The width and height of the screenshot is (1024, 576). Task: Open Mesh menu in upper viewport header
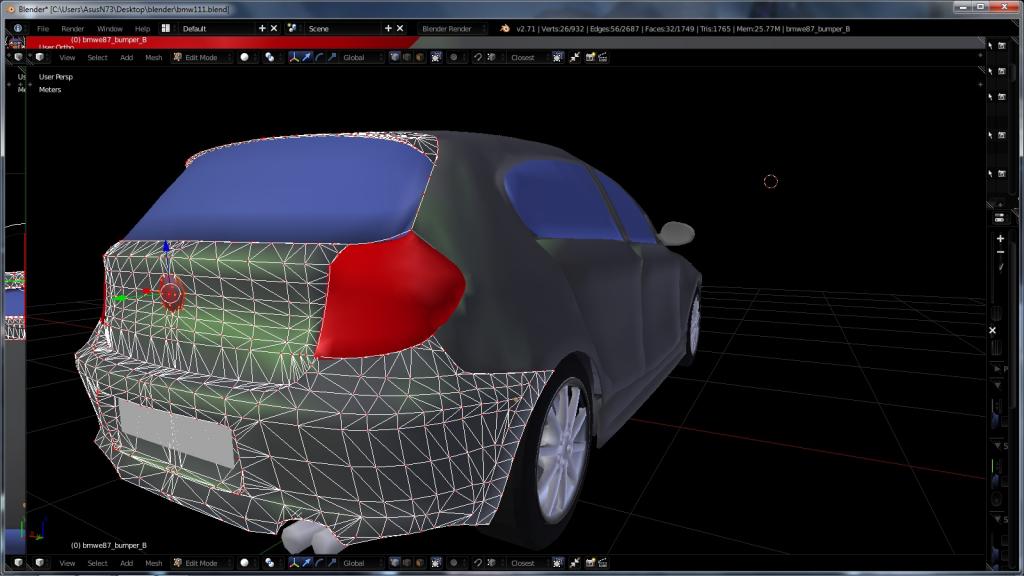tap(153, 57)
